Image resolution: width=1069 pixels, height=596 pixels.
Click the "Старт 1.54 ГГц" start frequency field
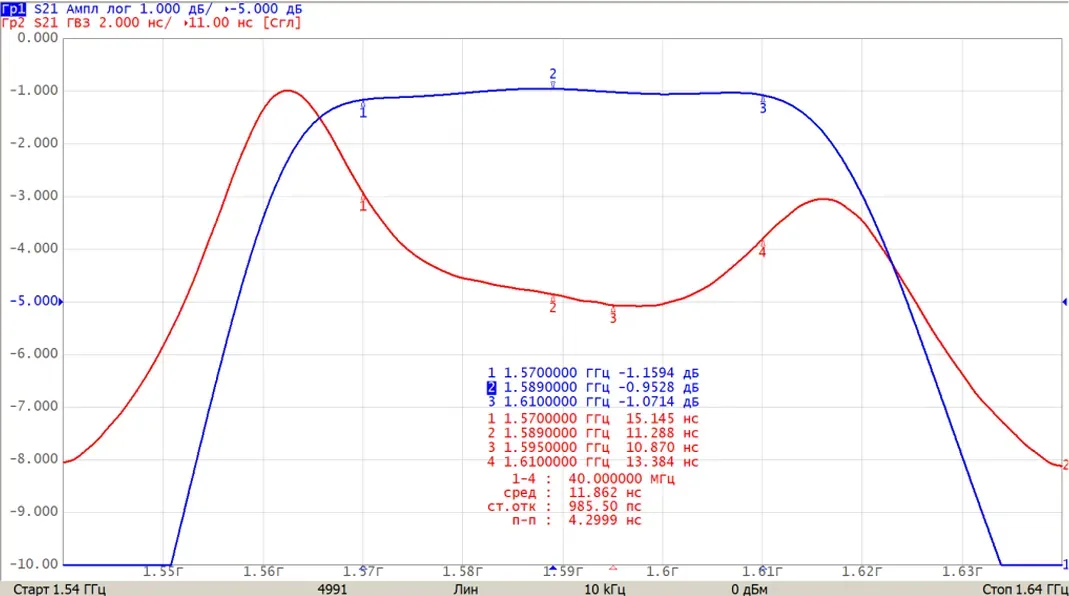click(60, 589)
